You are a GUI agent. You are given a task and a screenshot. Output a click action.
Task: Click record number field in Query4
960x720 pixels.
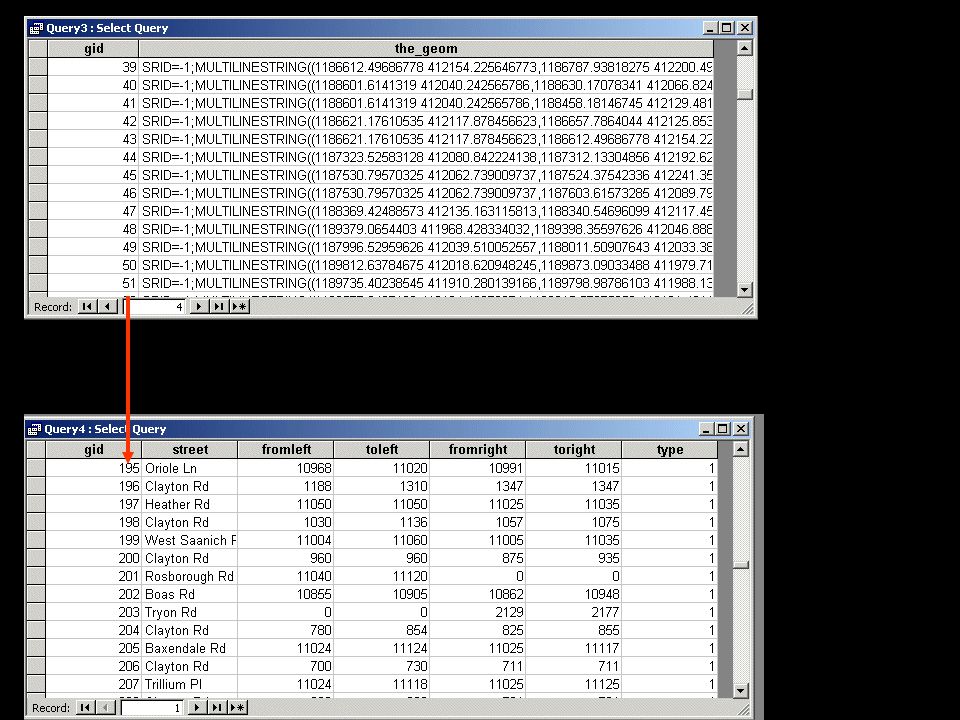(x=152, y=708)
